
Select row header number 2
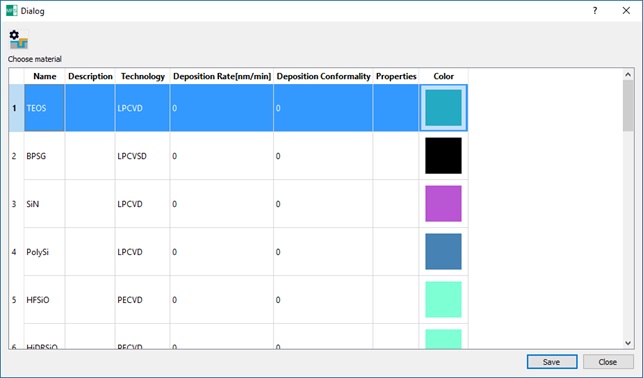click(16, 156)
